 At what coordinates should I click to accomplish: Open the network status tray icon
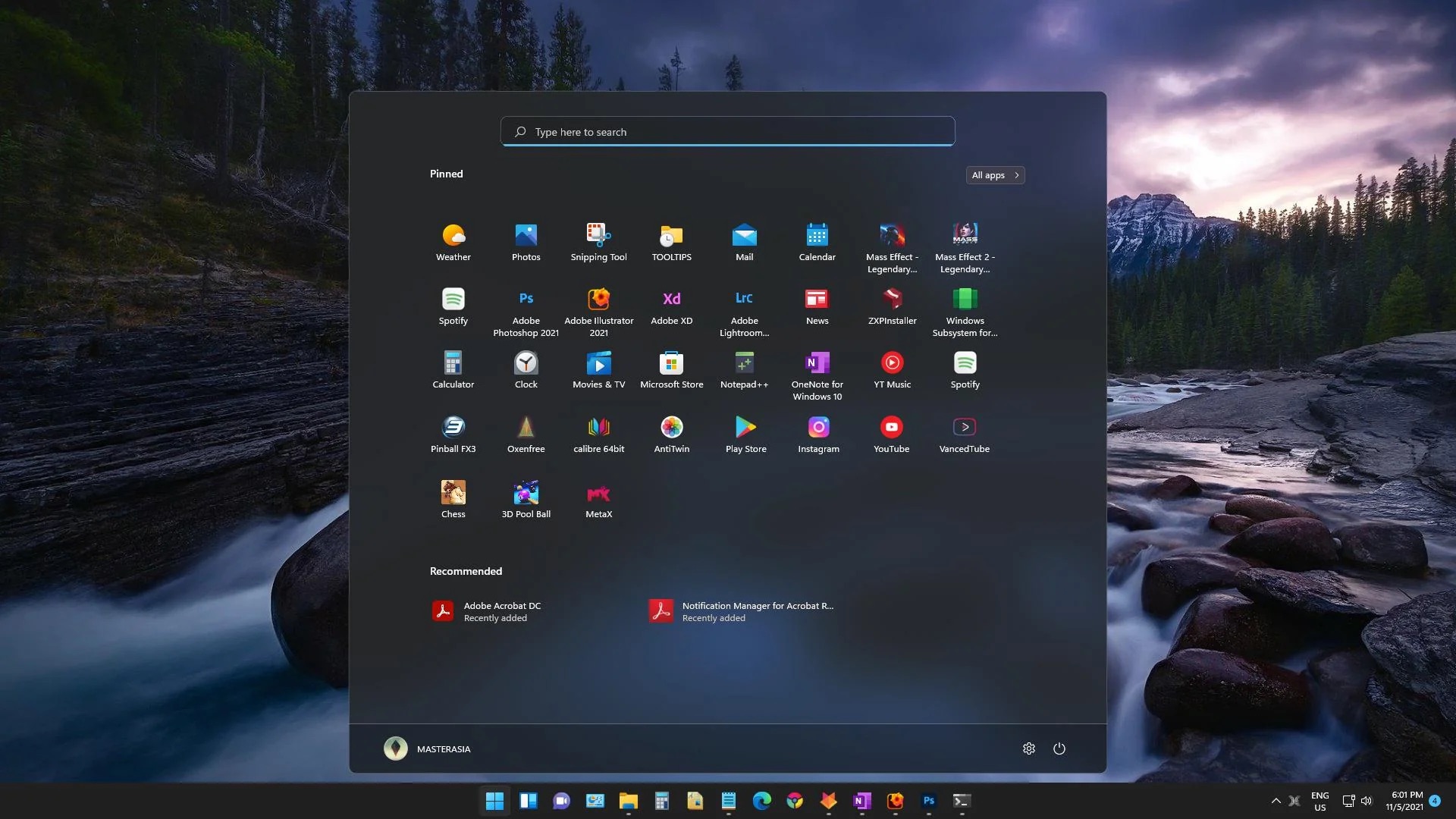[x=1348, y=801]
